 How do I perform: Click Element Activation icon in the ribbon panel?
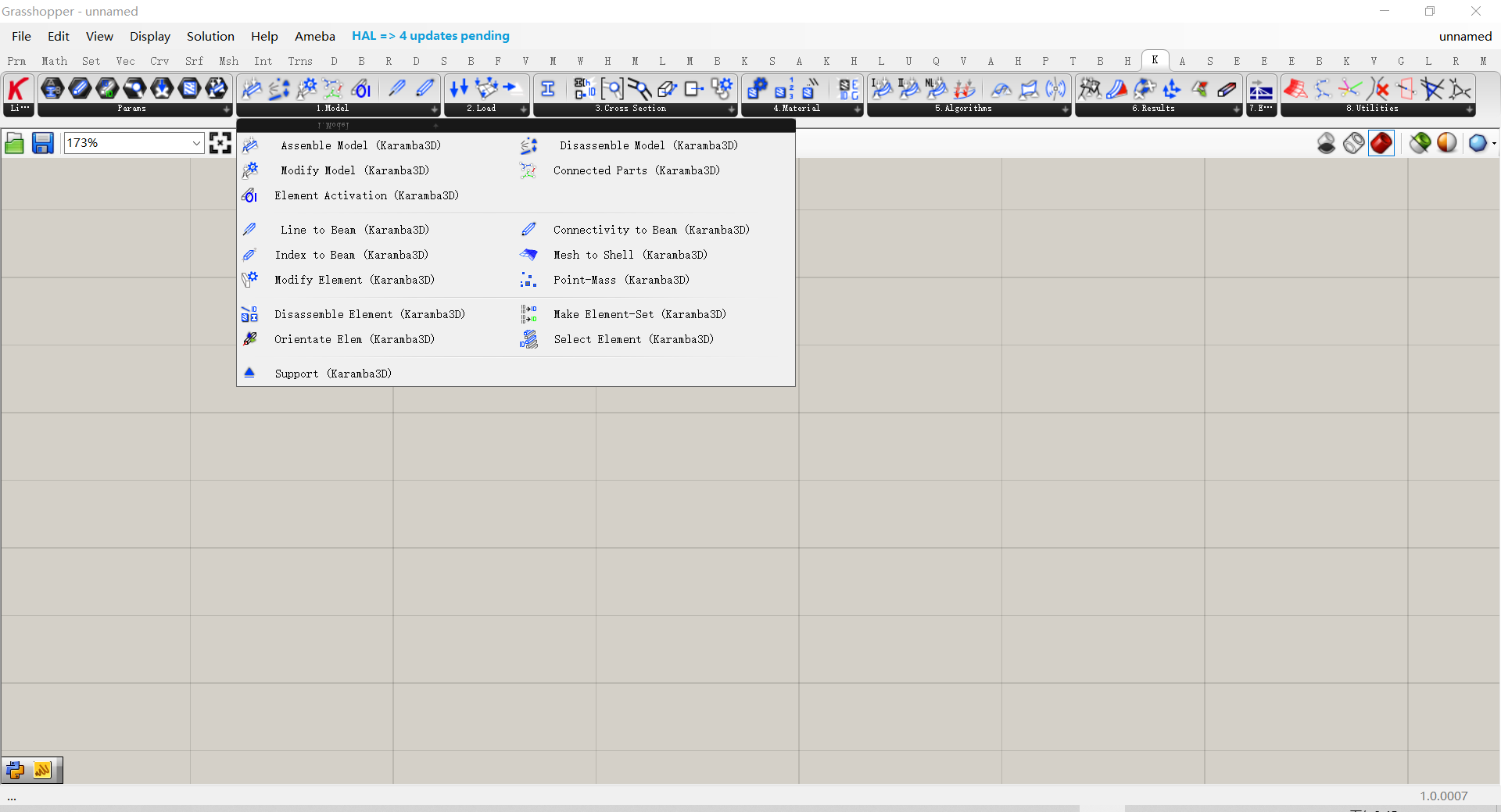click(360, 89)
